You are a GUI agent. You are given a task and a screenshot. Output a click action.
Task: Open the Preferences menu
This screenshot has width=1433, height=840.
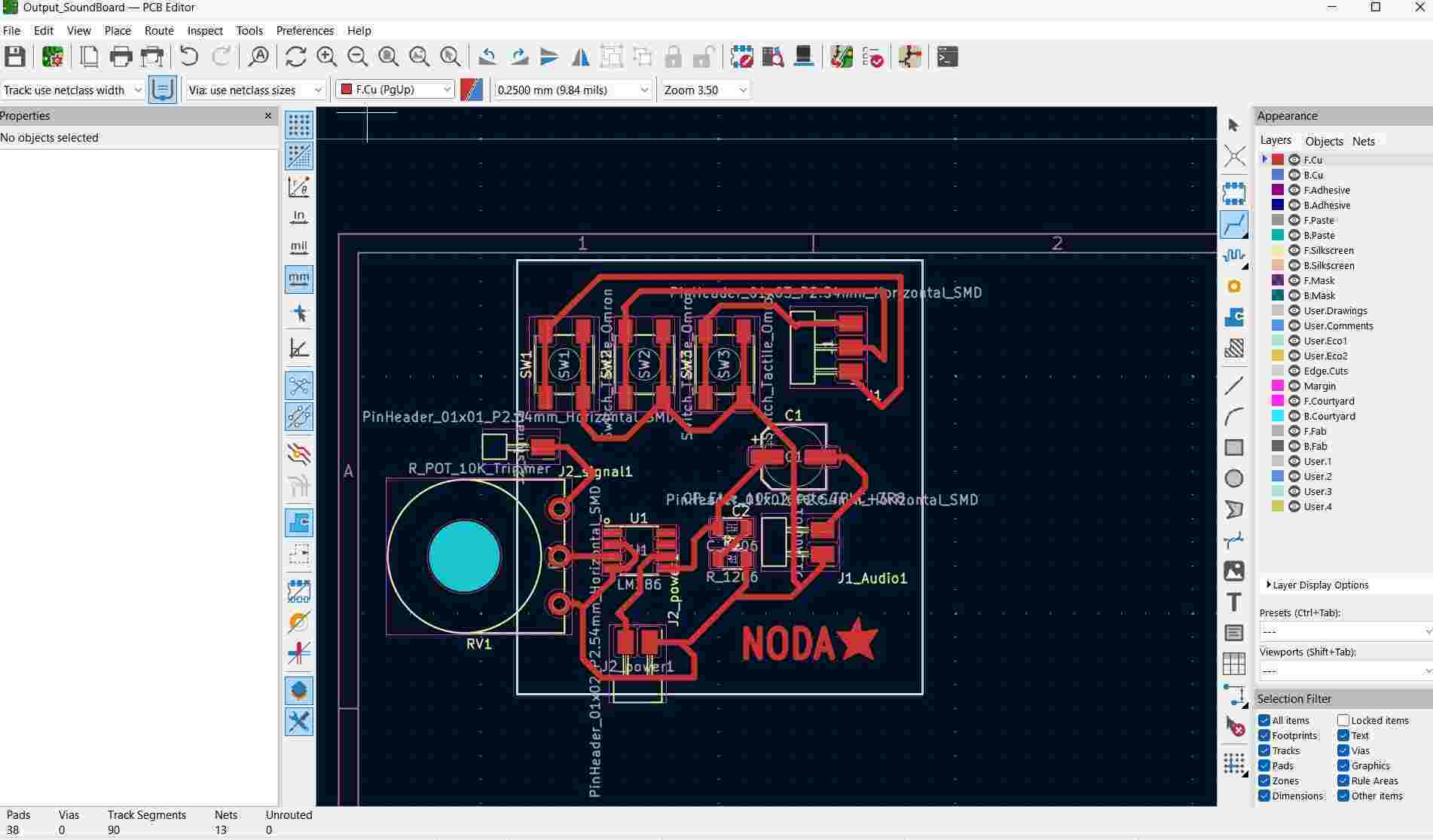pyautogui.click(x=304, y=31)
